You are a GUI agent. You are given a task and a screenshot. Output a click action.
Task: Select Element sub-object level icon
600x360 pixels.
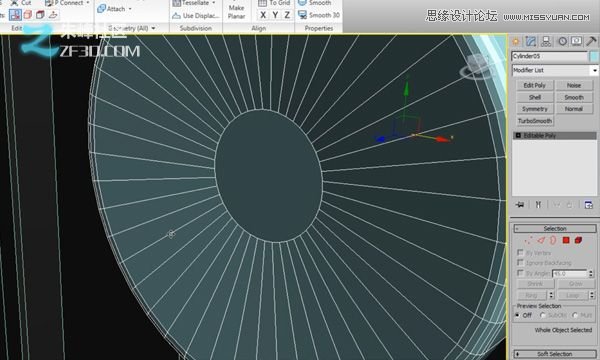578,240
